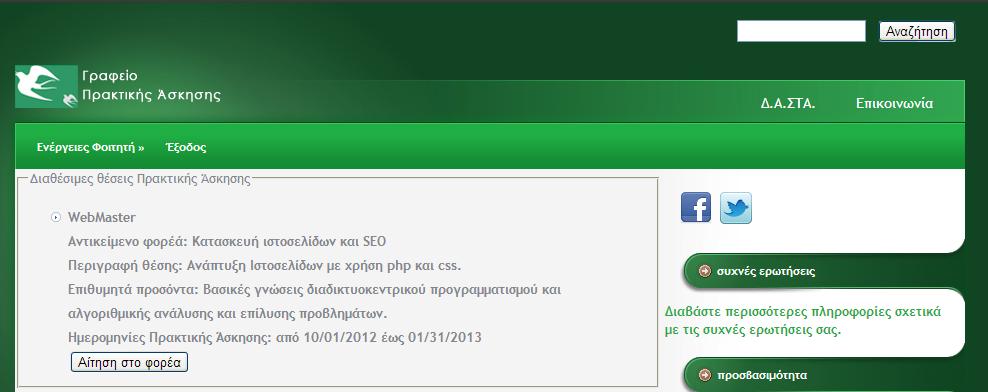Click the Επιθυμητά προσόντα text line
Screen dimensions: 988x392
pos(314,301)
